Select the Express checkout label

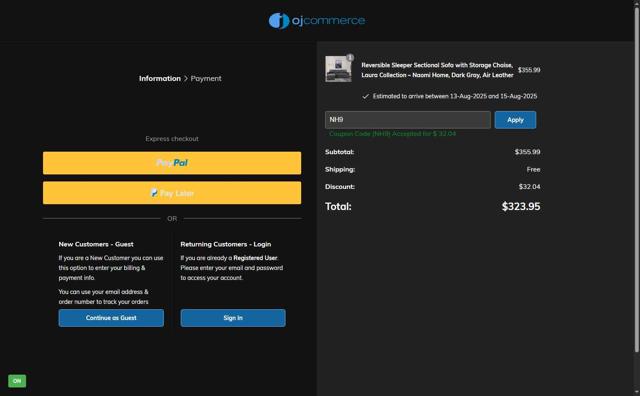point(172,139)
